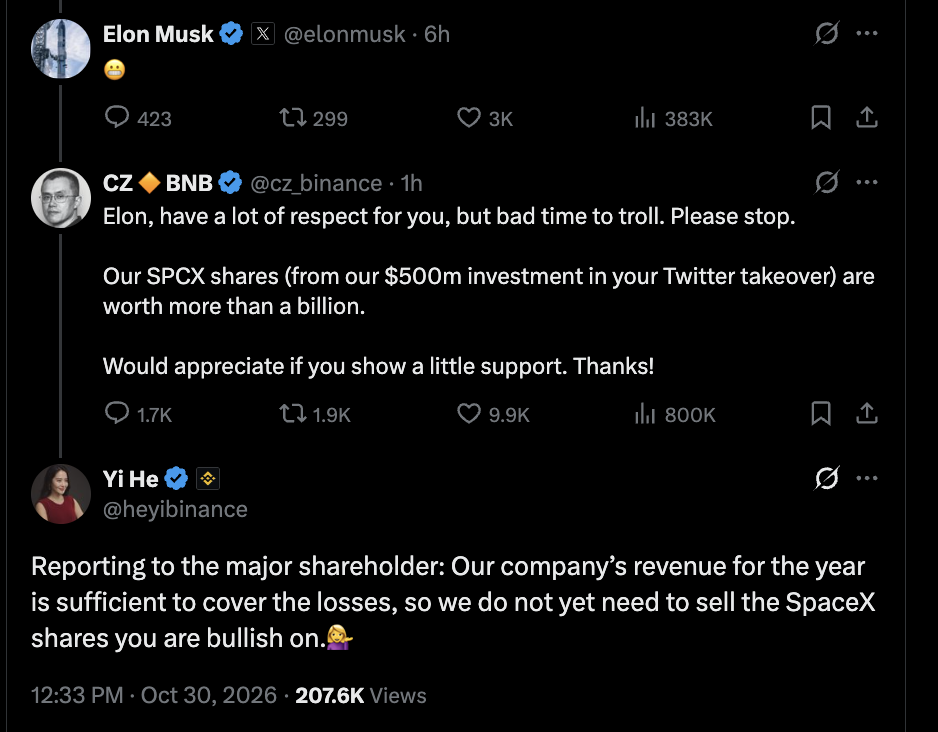Open @elonmusk profile handle link
938x732 pixels.
(x=345, y=34)
